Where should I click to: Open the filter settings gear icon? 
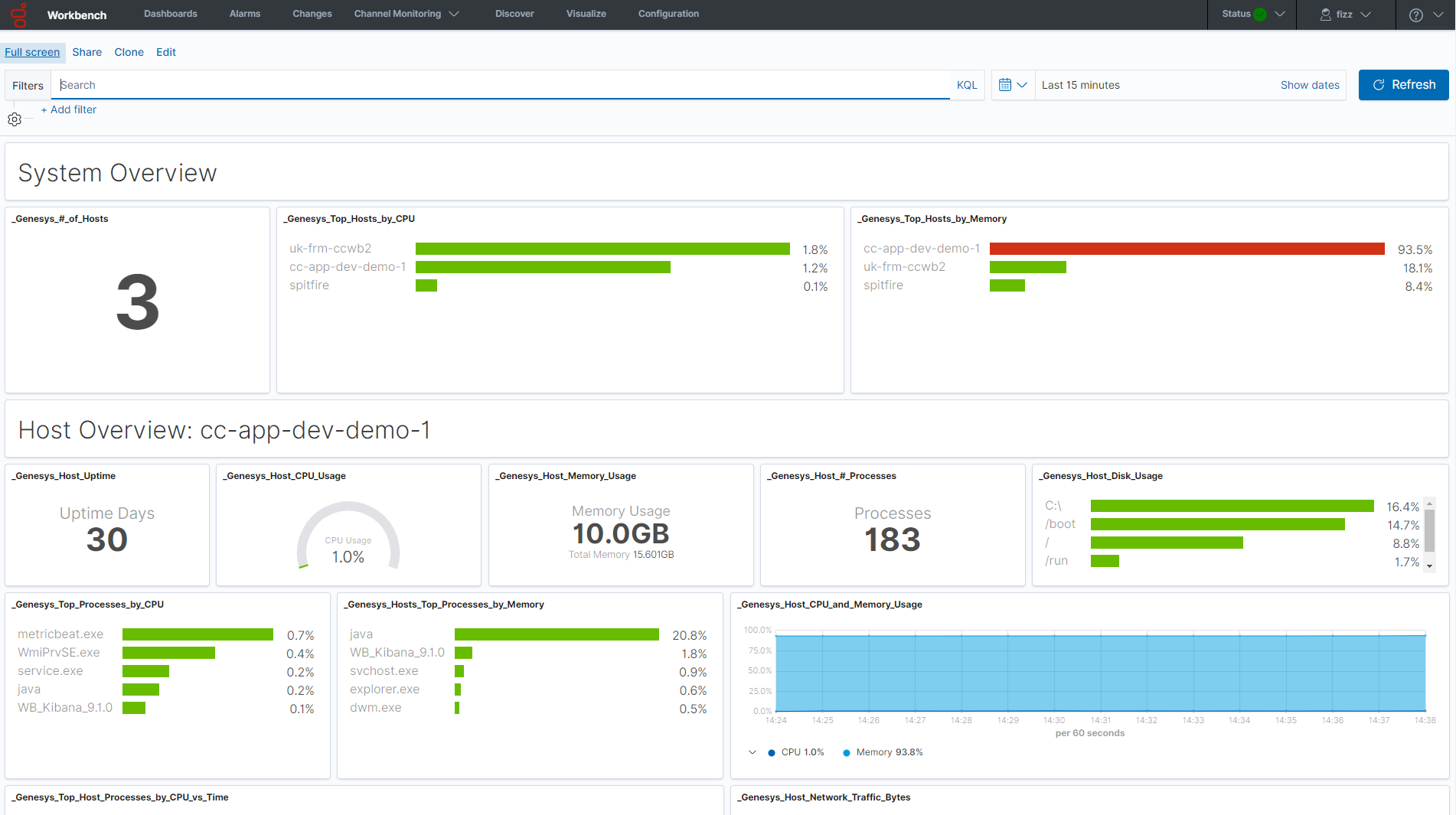(x=15, y=119)
